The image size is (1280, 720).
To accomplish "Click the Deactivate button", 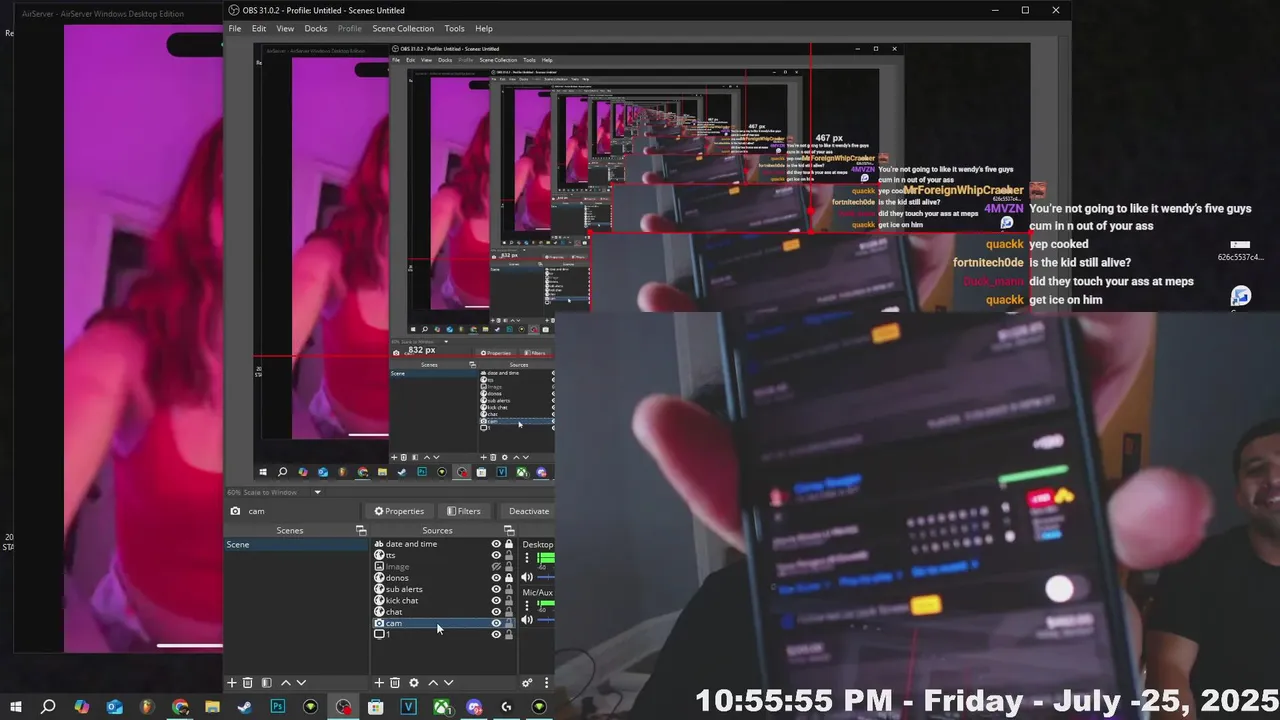I will pyautogui.click(x=528, y=511).
